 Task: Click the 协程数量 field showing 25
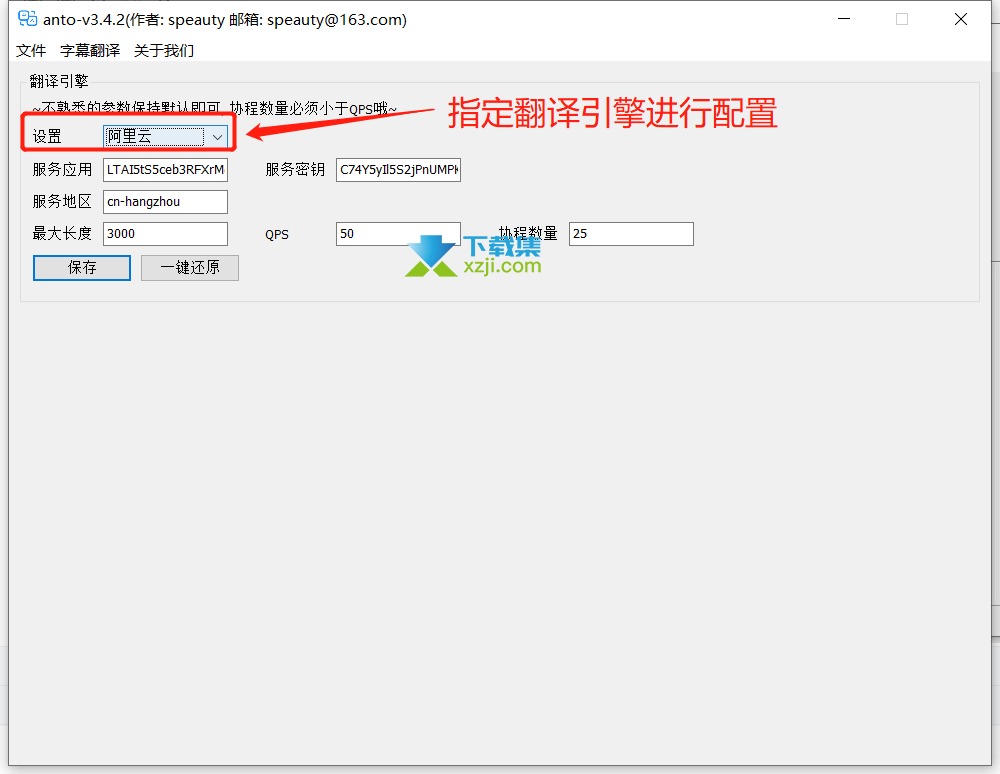tap(631, 234)
